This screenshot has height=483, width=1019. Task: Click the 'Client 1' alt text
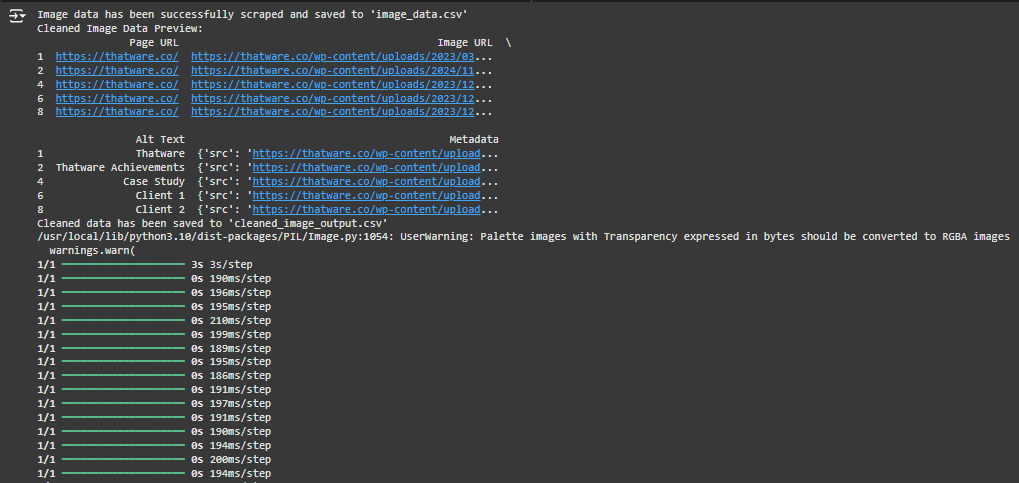(x=160, y=196)
